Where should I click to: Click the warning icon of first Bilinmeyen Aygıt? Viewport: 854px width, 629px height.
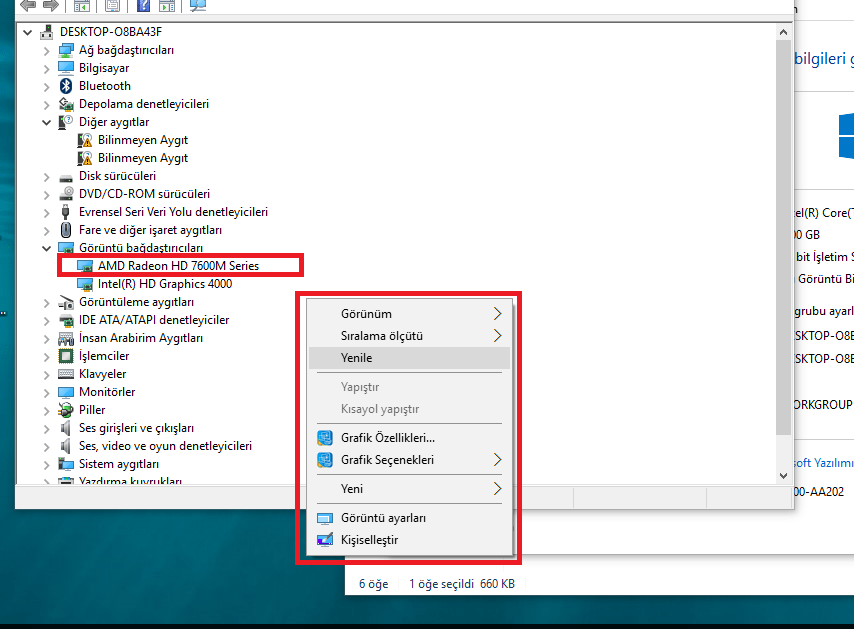coord(85,141)
